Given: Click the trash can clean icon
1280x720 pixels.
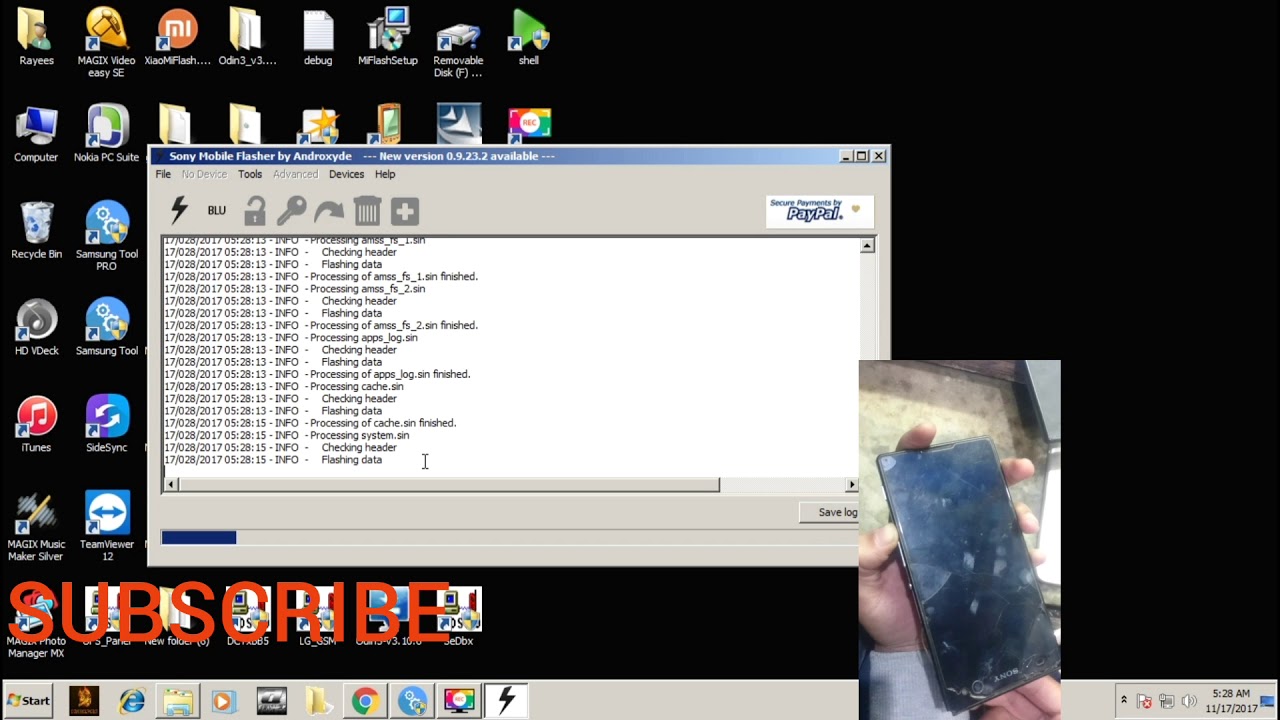Looking at the screenshot, I should (x=367, y=211).
